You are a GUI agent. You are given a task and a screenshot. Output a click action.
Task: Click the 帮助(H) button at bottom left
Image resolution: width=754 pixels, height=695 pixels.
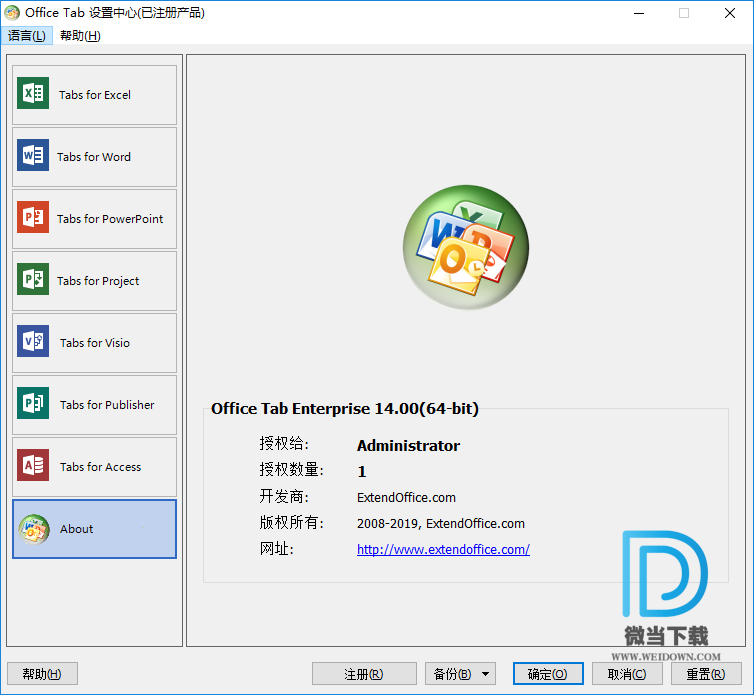pyautogui.click(x=42, y=674)
